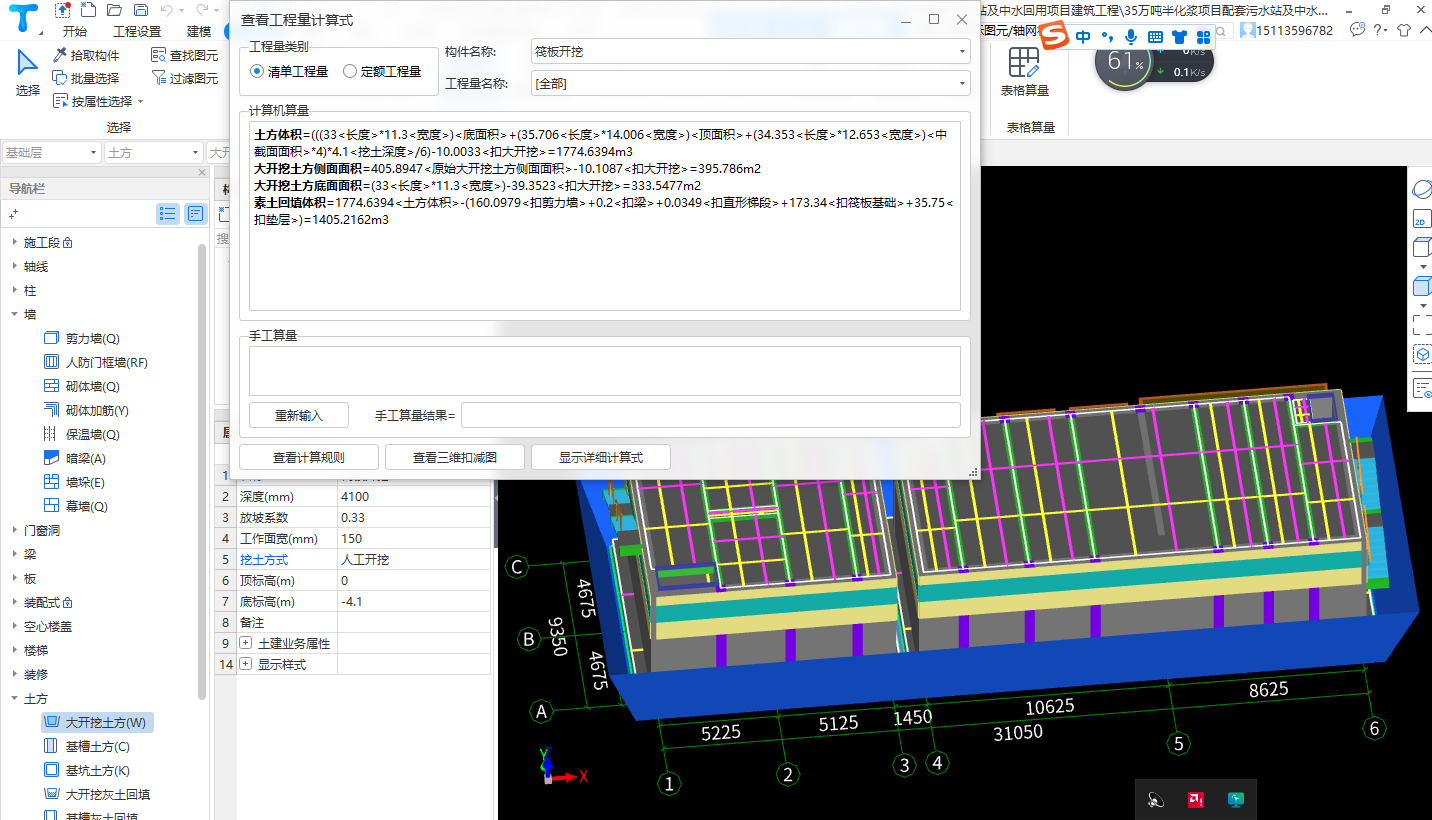Image resolution: width=1432 pixels, height=820 pixels.
Task: Click the display settings list-eye icon
Action: pos(1422,388)
